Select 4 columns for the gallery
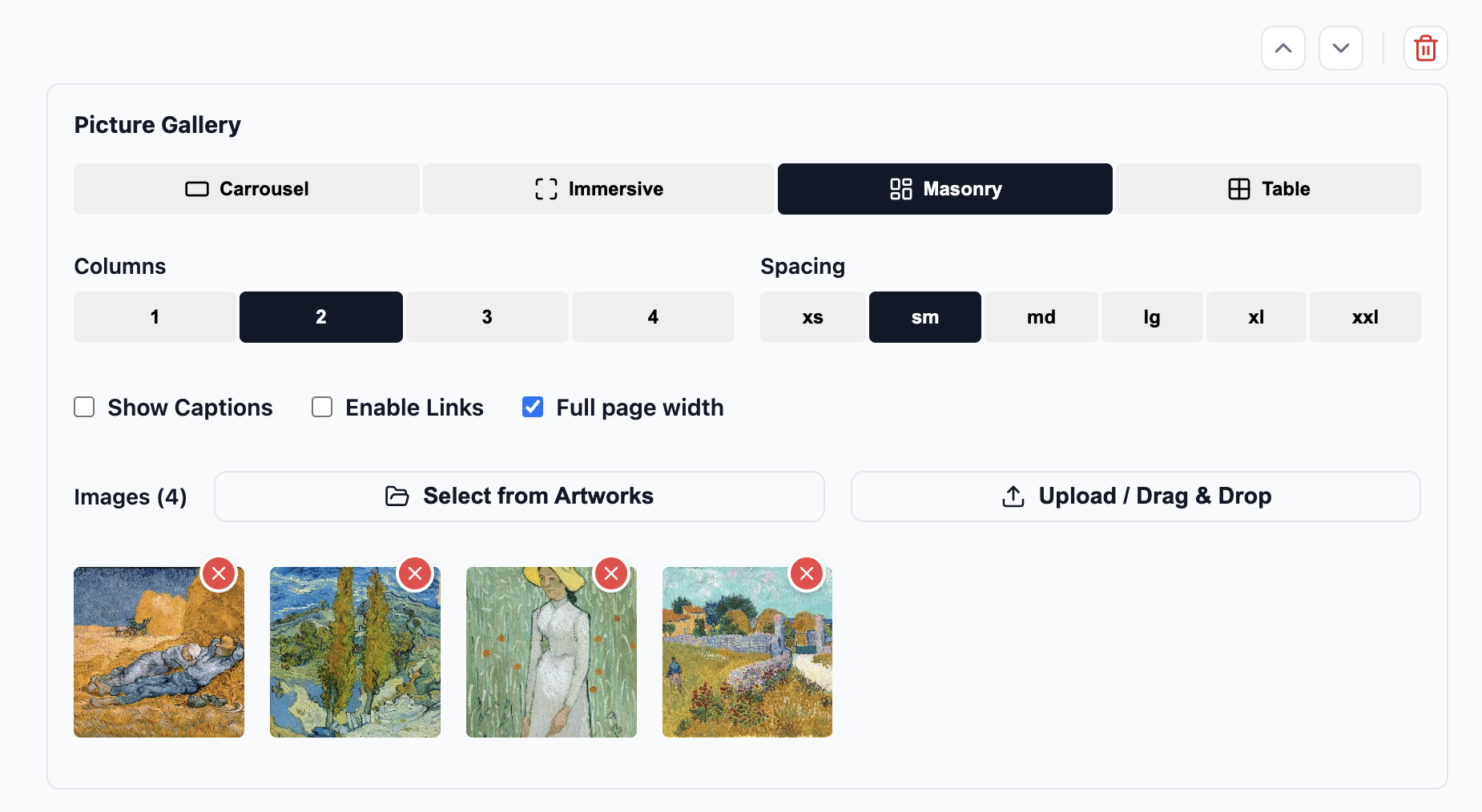This screenshot has height=812, width=1482. point(653,316)
